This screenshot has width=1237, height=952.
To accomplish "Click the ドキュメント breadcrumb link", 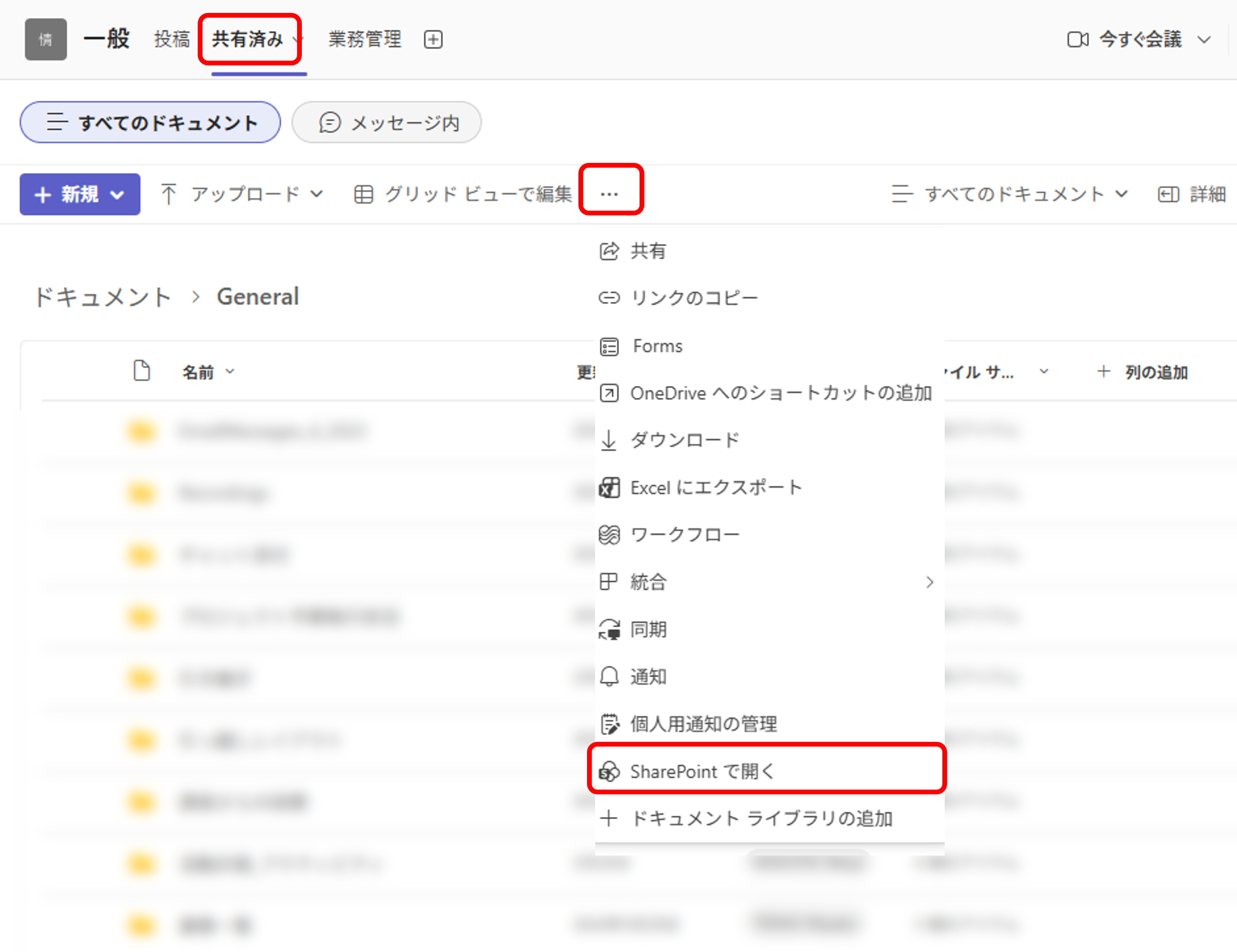I will (x=103, y=297).
